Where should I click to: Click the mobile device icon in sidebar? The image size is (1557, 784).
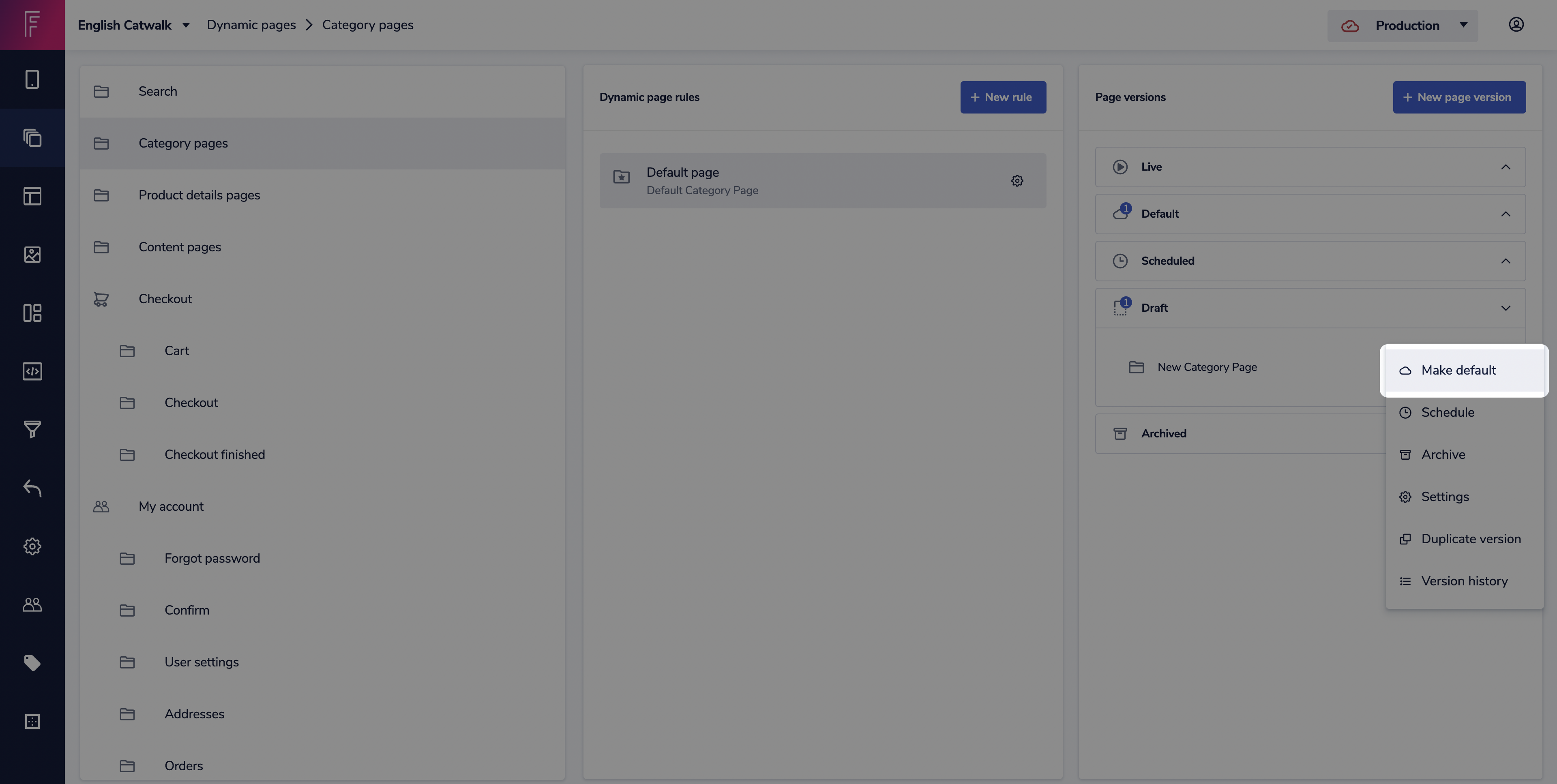[x=32, y=79]
